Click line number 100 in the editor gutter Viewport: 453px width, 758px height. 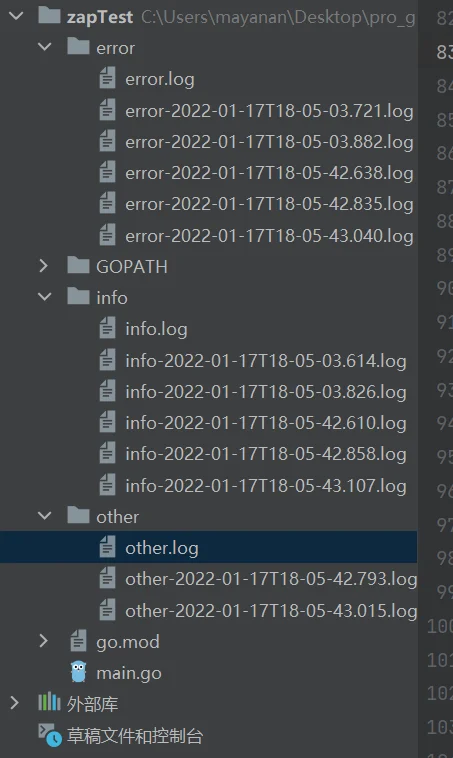[x=440, y=626]
